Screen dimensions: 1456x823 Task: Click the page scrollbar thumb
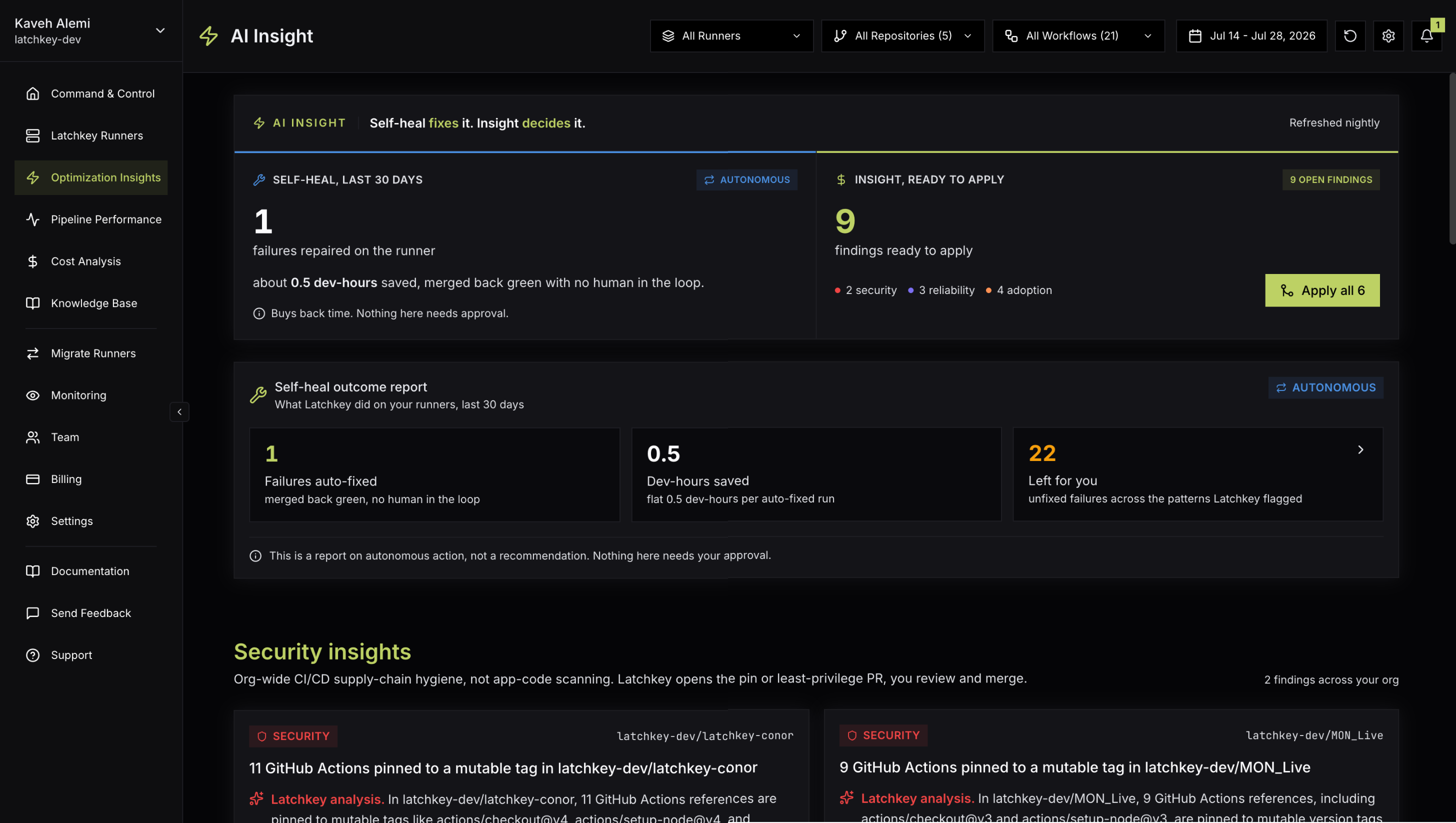tap(1452, 158)
